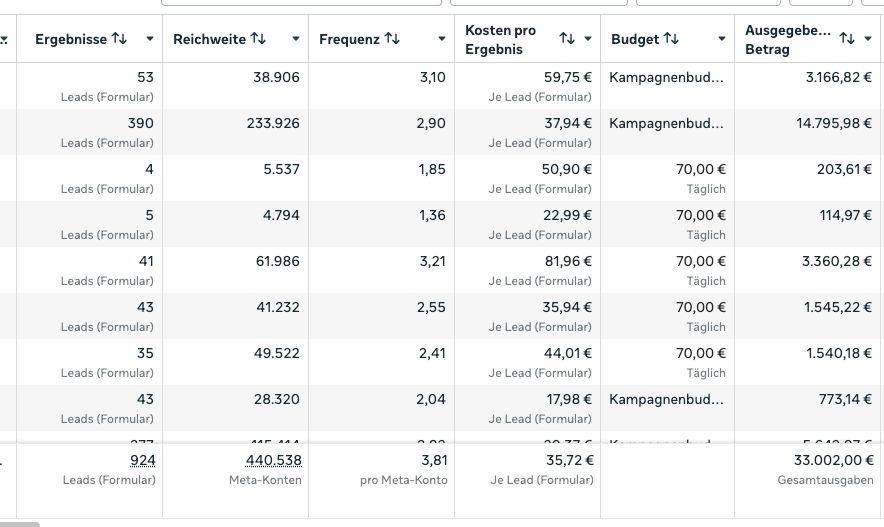884x527 pixels.
Task: Click the horizontal scrollbar thumb at bottom
Action: 20,524
